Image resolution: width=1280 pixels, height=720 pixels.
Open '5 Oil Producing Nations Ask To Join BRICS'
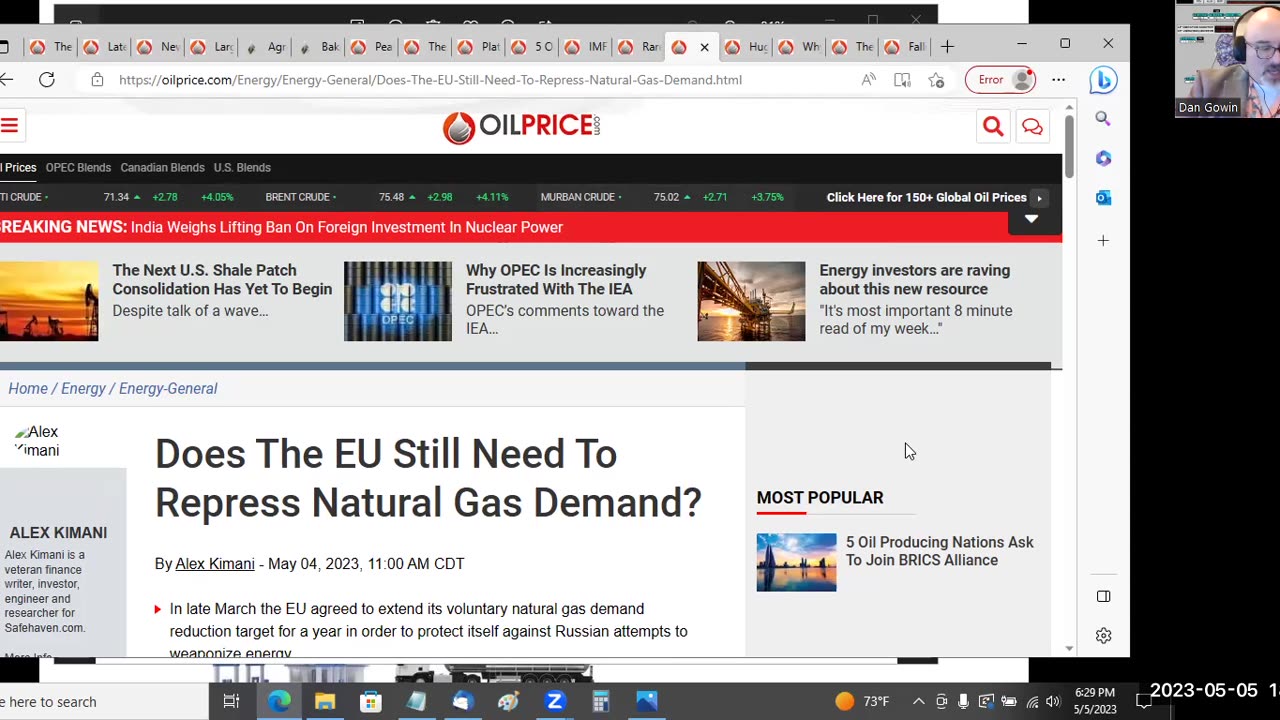(x=940, y=551)
